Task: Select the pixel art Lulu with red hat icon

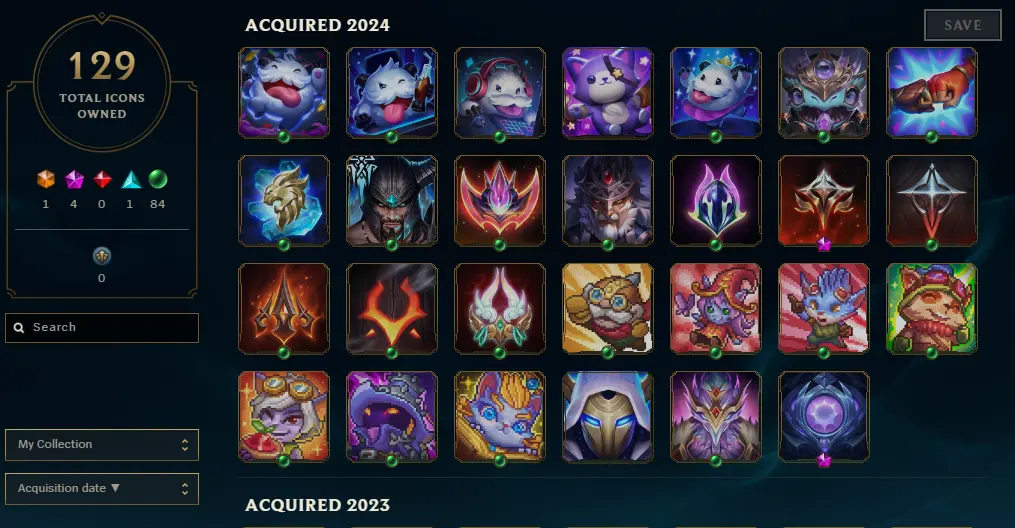Action: pyautogui.click(x=715, y=309)
